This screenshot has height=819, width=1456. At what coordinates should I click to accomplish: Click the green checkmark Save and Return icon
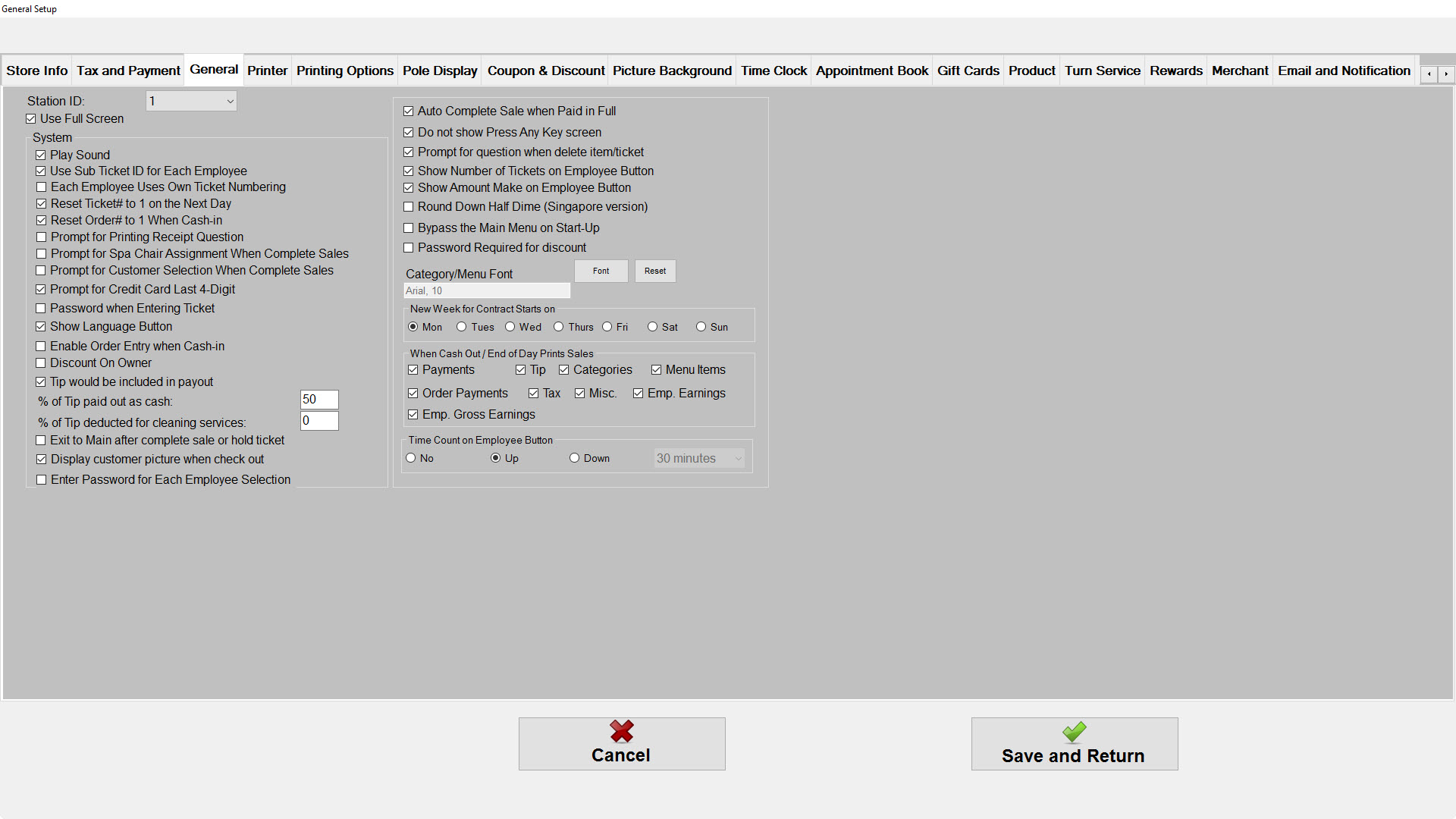1074,732
